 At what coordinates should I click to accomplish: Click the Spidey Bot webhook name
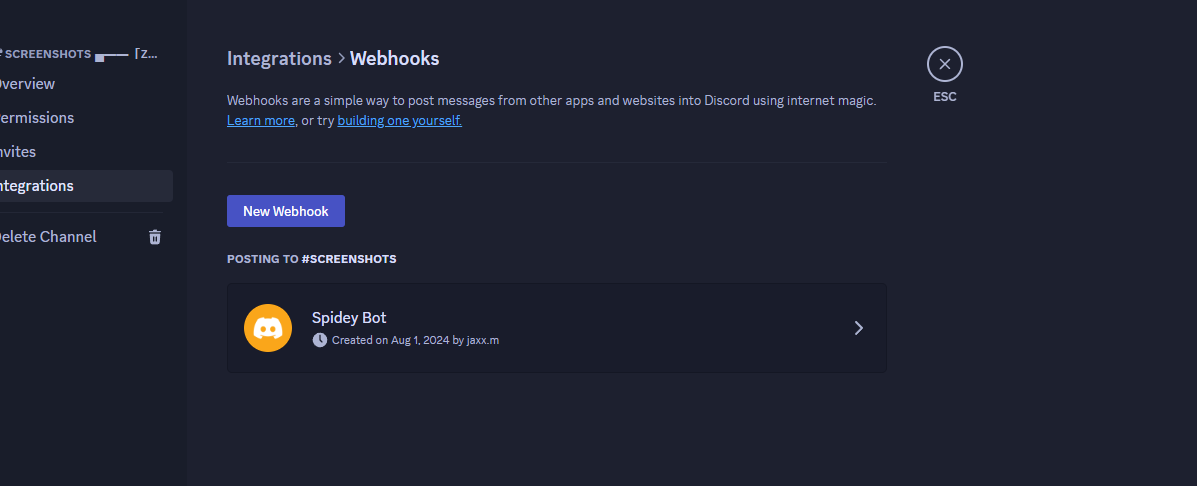349,318
